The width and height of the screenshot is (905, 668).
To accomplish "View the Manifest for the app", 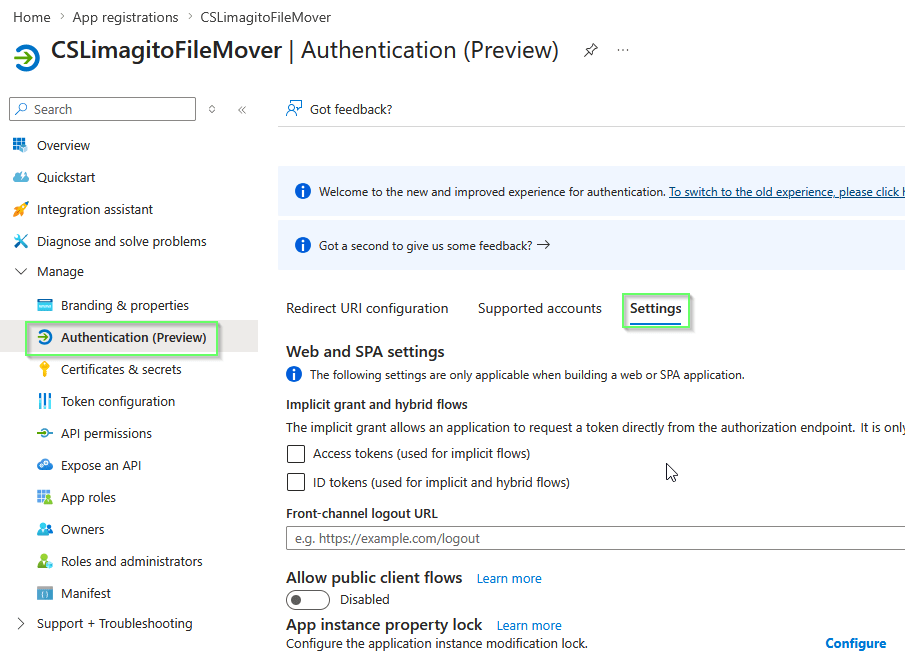I will 84,593.
